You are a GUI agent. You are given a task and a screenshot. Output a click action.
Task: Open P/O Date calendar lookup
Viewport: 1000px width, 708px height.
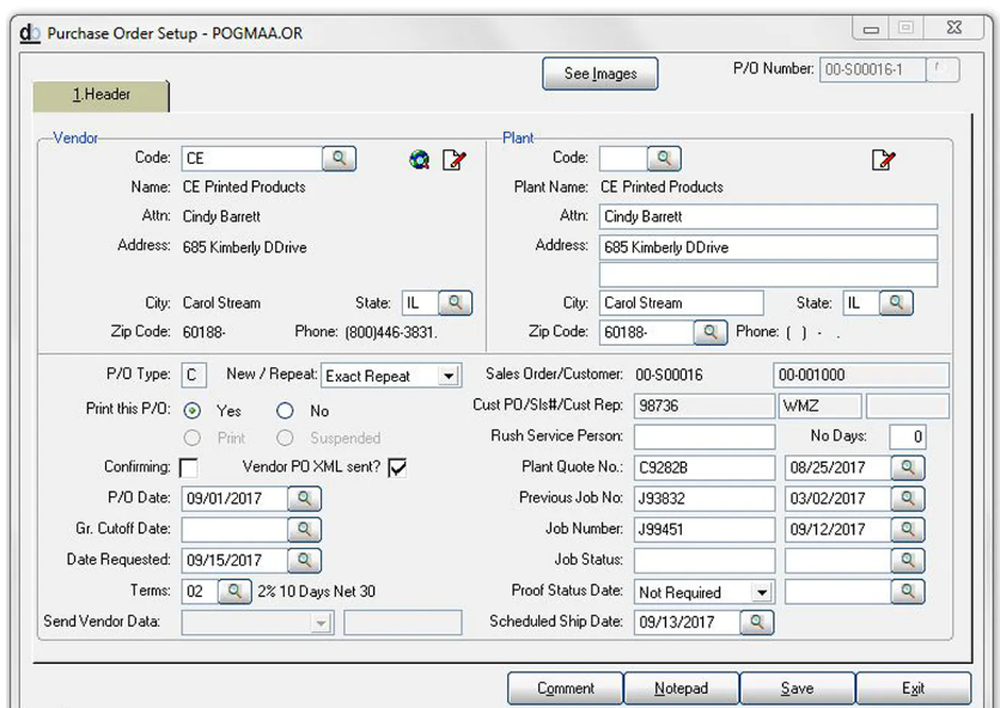(x=304, y=498)
